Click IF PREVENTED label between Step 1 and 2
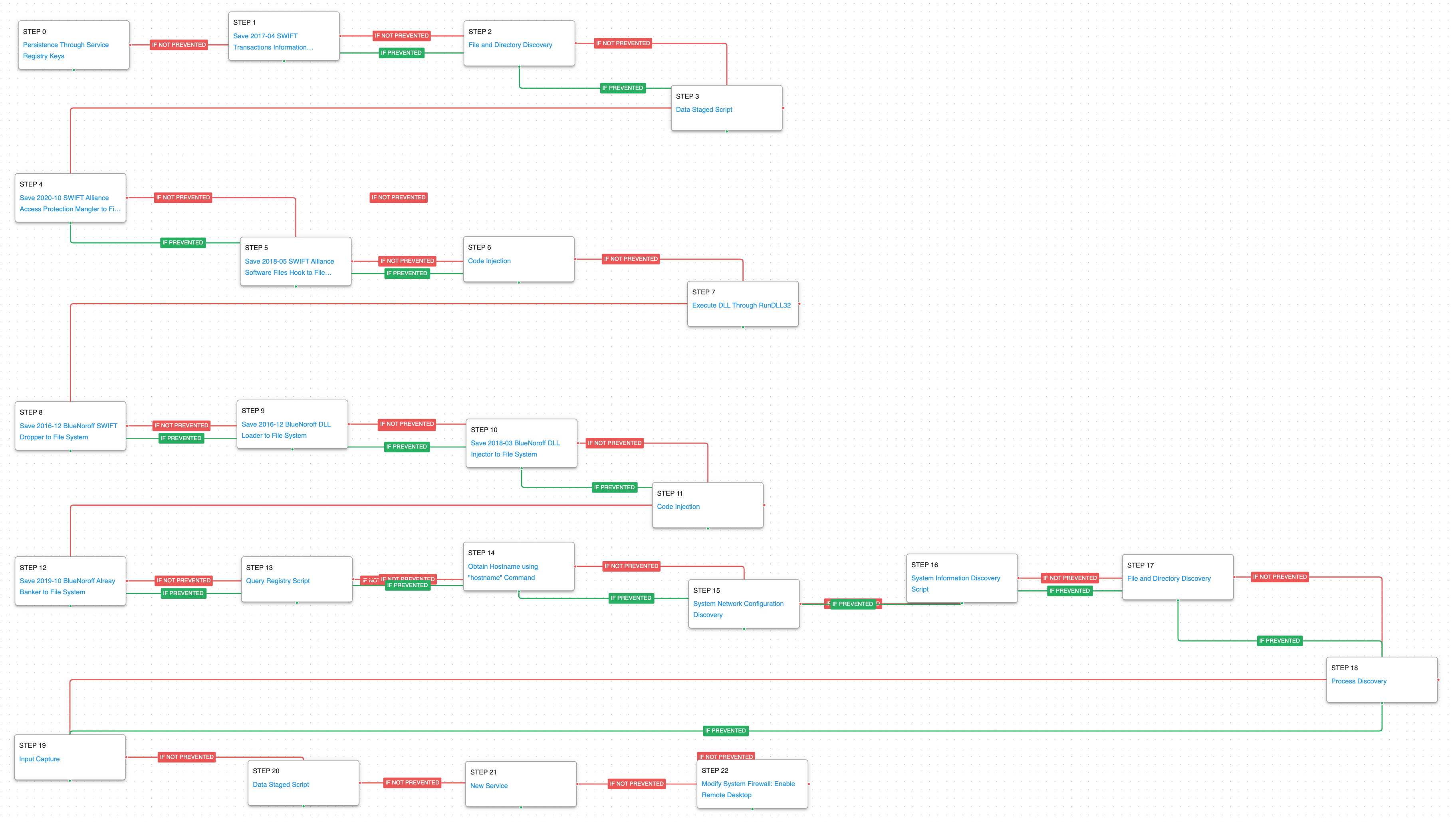Screen dimensions: 1456x822 (401, 53)
